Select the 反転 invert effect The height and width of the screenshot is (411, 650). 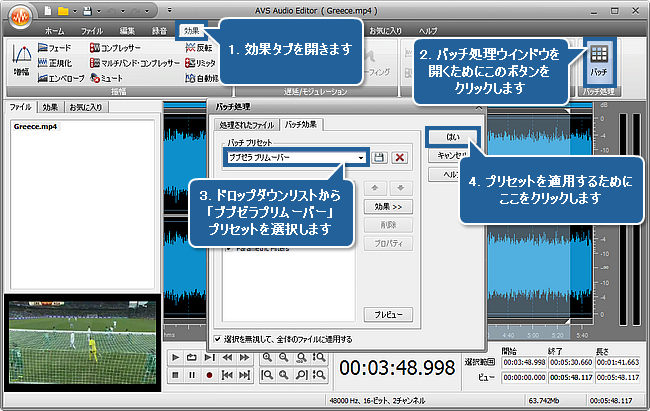199,48
